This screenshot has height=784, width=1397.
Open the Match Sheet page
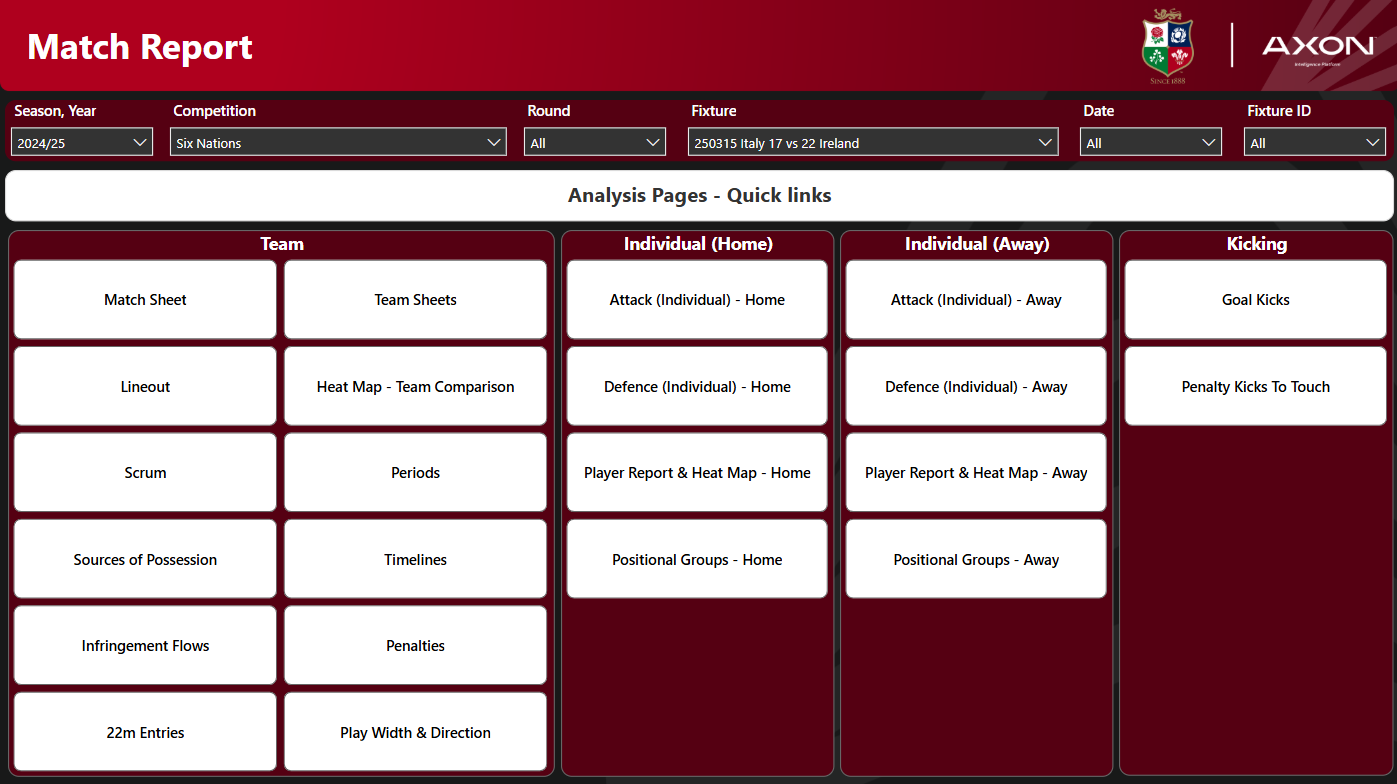(x=144, y=299)
